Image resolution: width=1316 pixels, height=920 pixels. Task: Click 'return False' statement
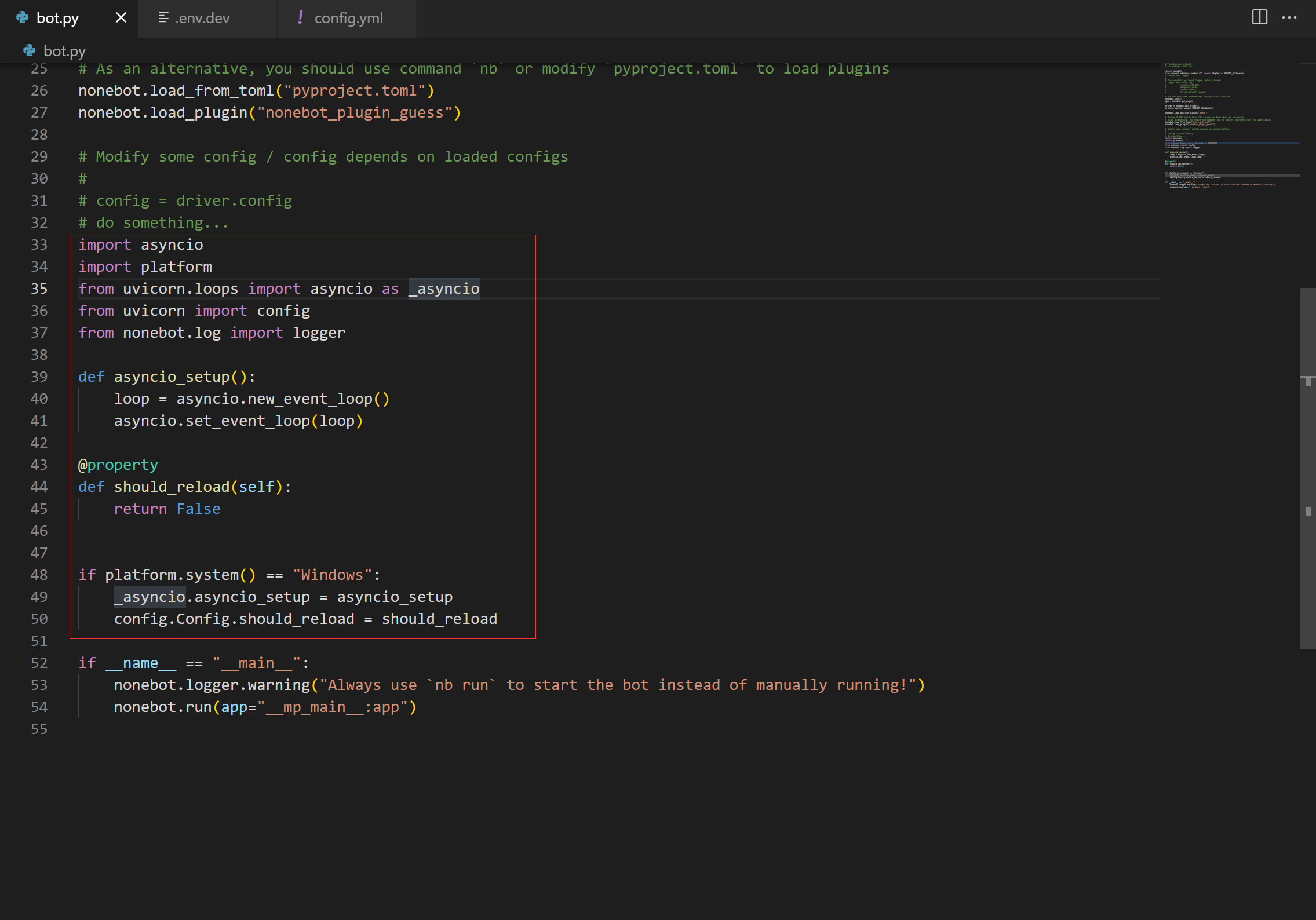coord(167,509)
